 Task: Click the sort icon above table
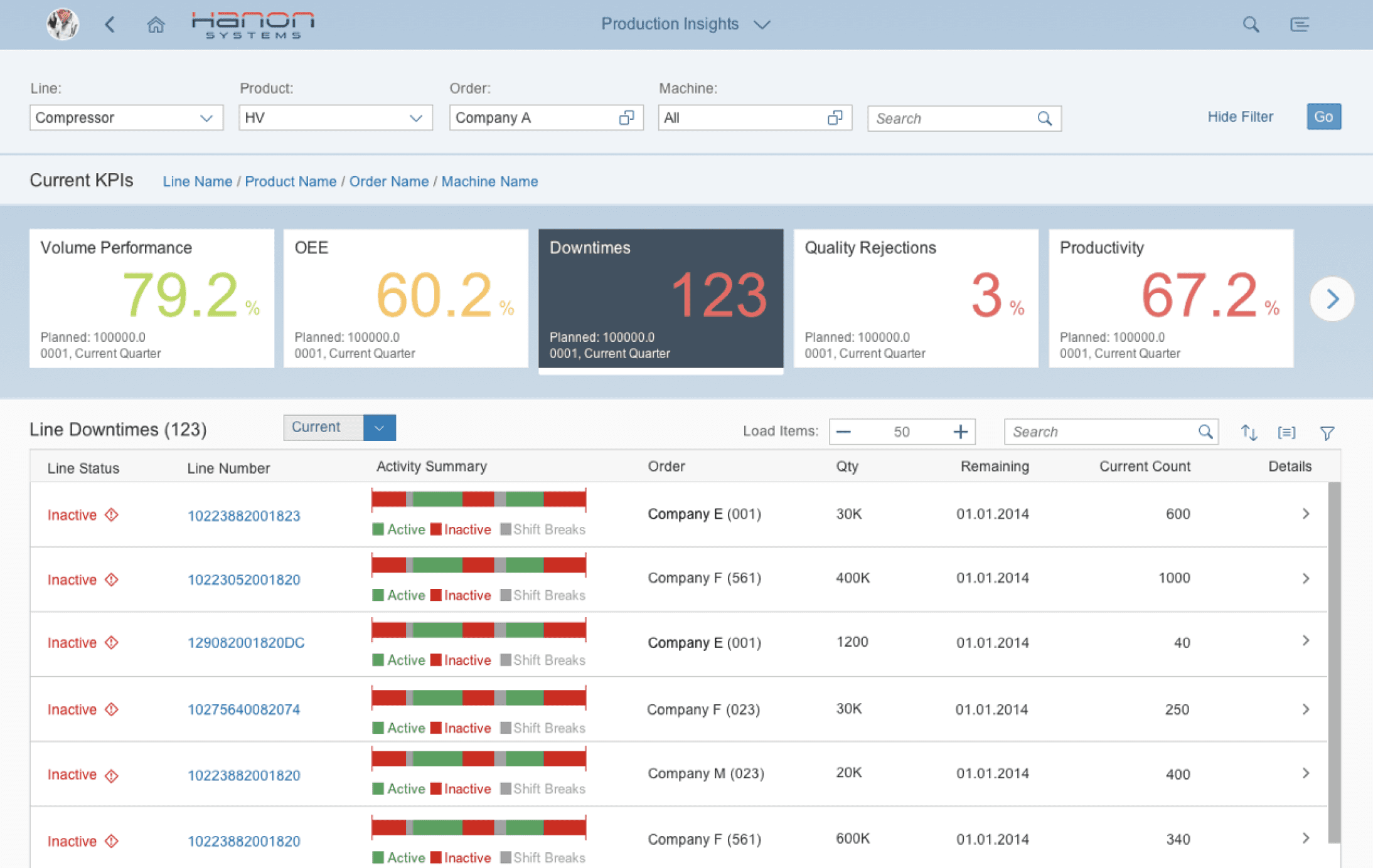1249,432
